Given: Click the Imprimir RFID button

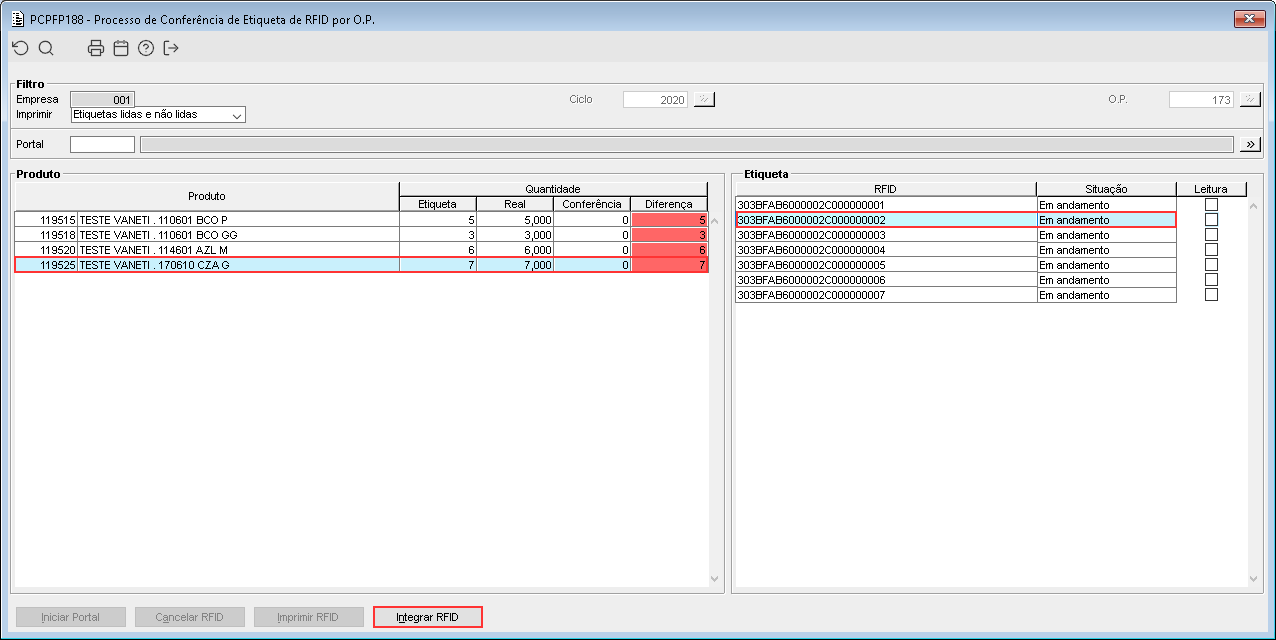Looking at the screenshot, I should coord(308,617).
